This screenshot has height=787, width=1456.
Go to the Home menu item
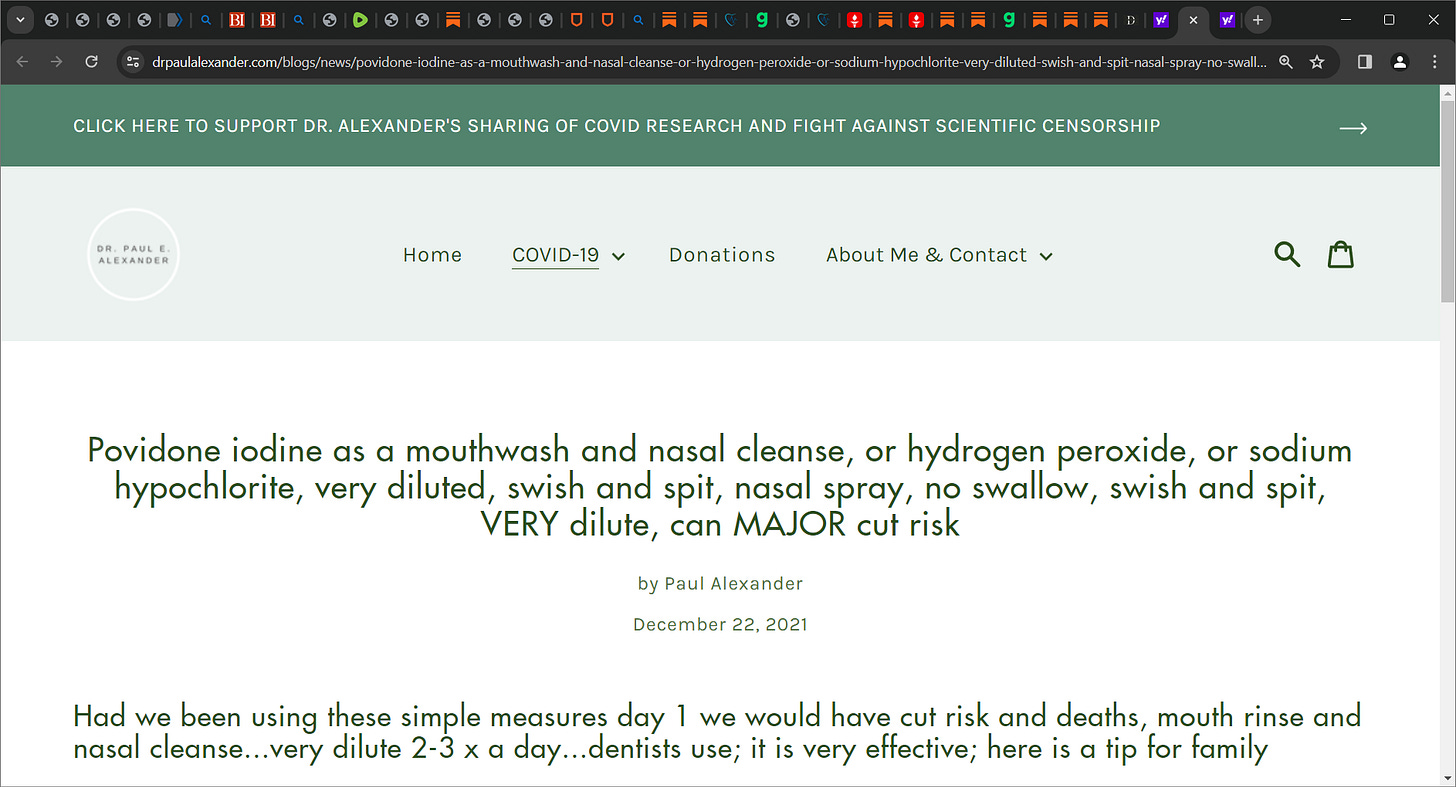pos(432,255)
